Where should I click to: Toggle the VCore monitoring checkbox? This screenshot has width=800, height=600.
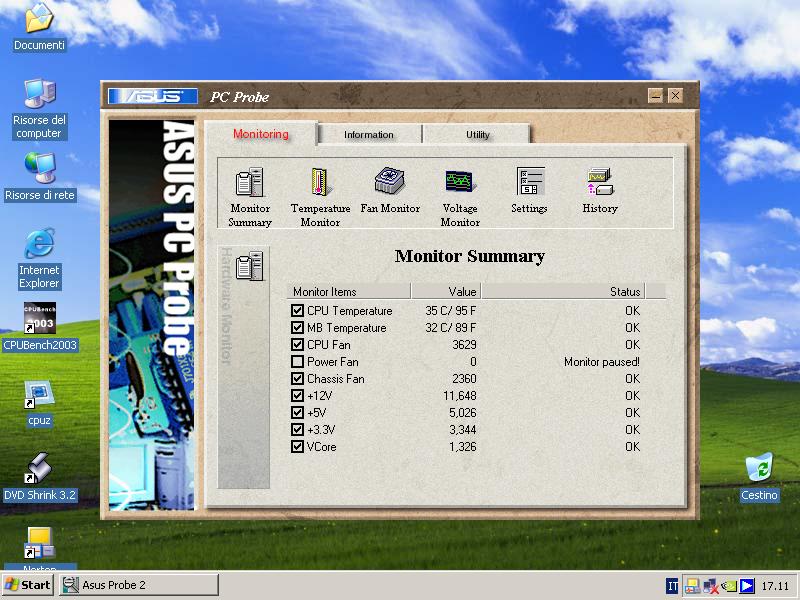(x=297, y=446)
